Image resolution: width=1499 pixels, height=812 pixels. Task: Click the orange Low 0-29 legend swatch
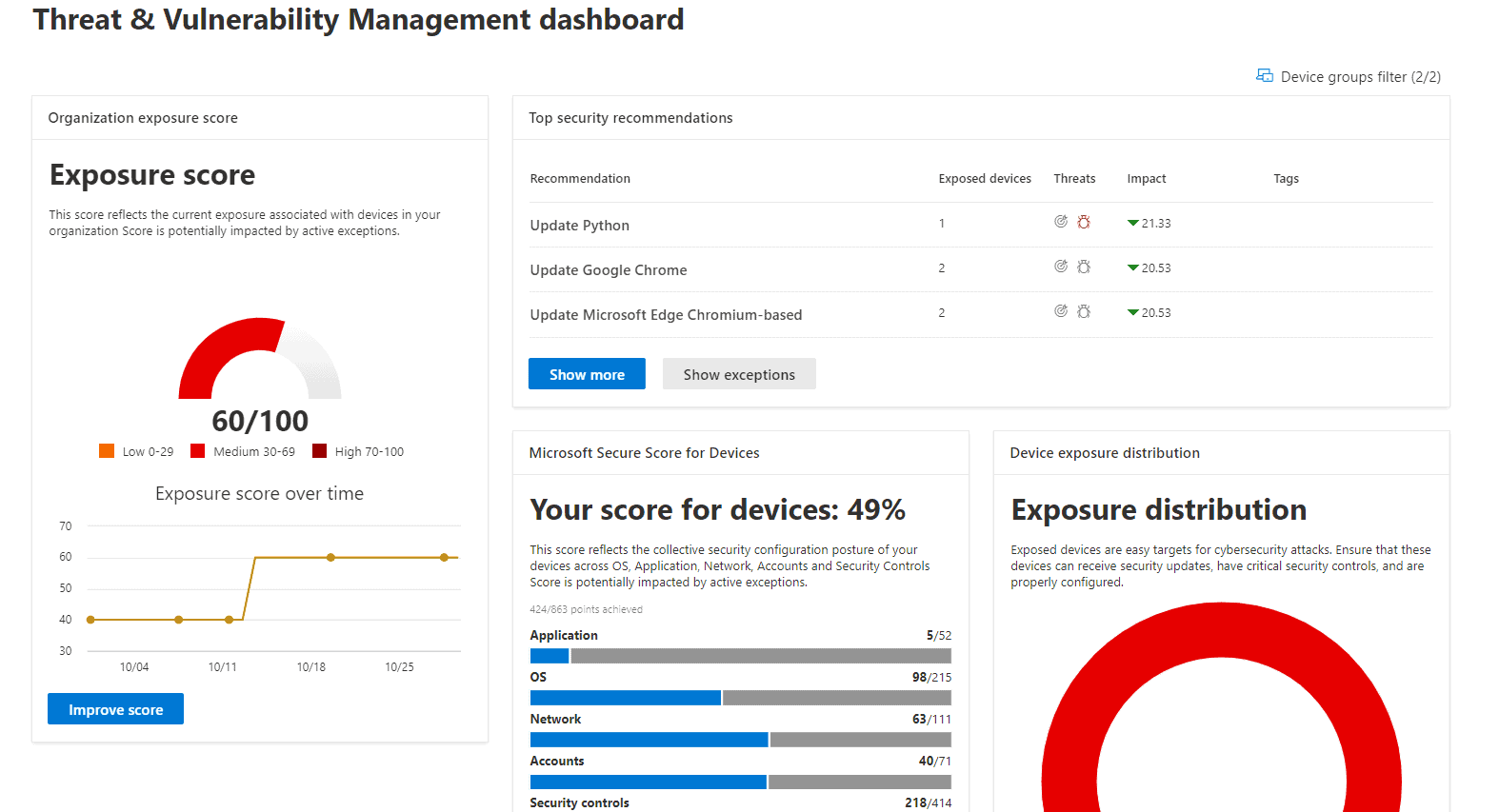pyautogui.click(x=107, y=451)
